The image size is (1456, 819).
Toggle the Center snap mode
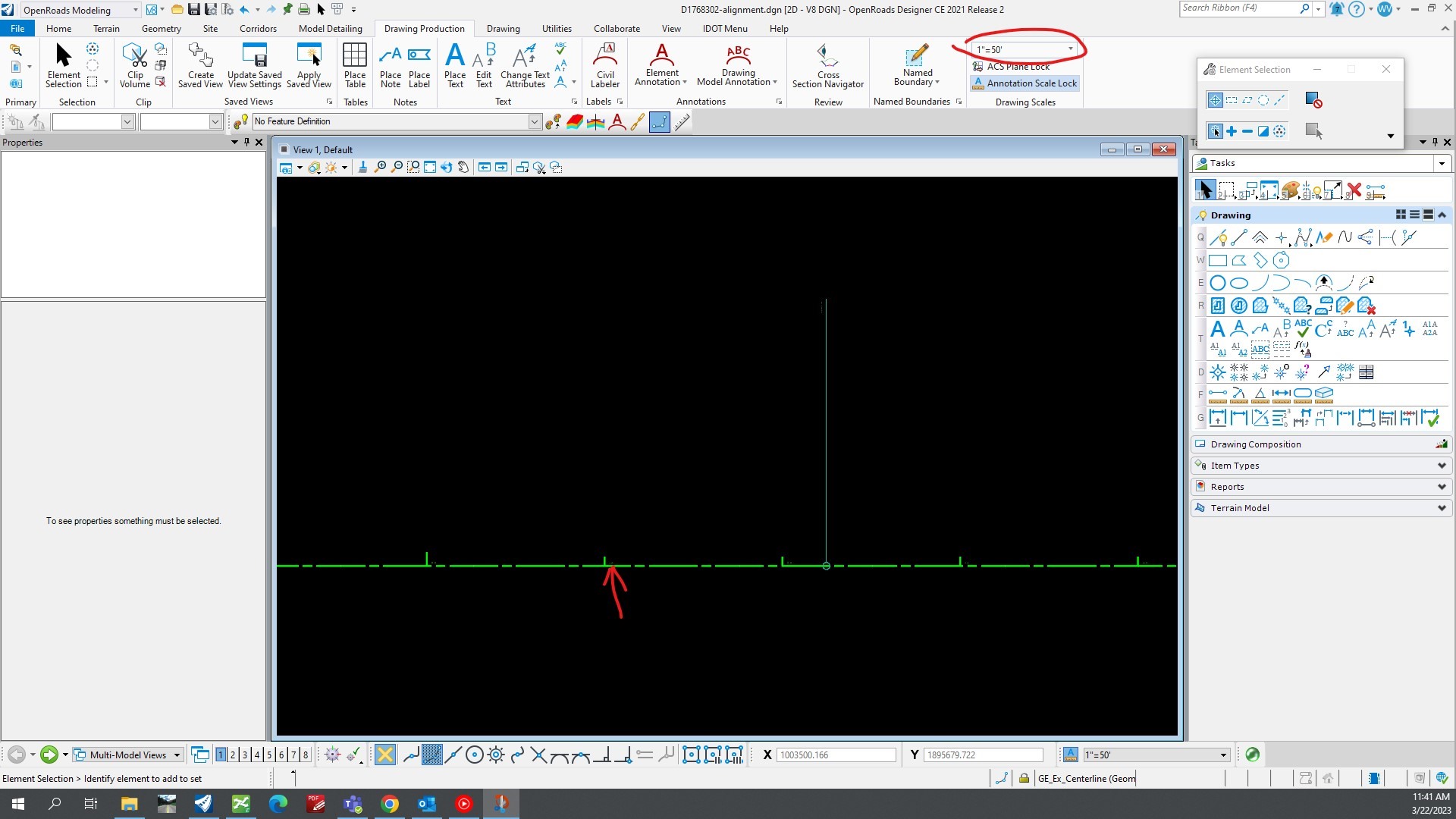tap(475, 755)
